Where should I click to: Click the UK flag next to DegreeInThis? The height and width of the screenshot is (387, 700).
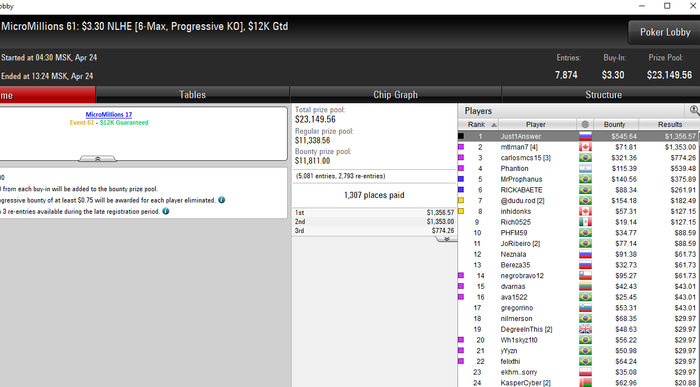point(585,329)
